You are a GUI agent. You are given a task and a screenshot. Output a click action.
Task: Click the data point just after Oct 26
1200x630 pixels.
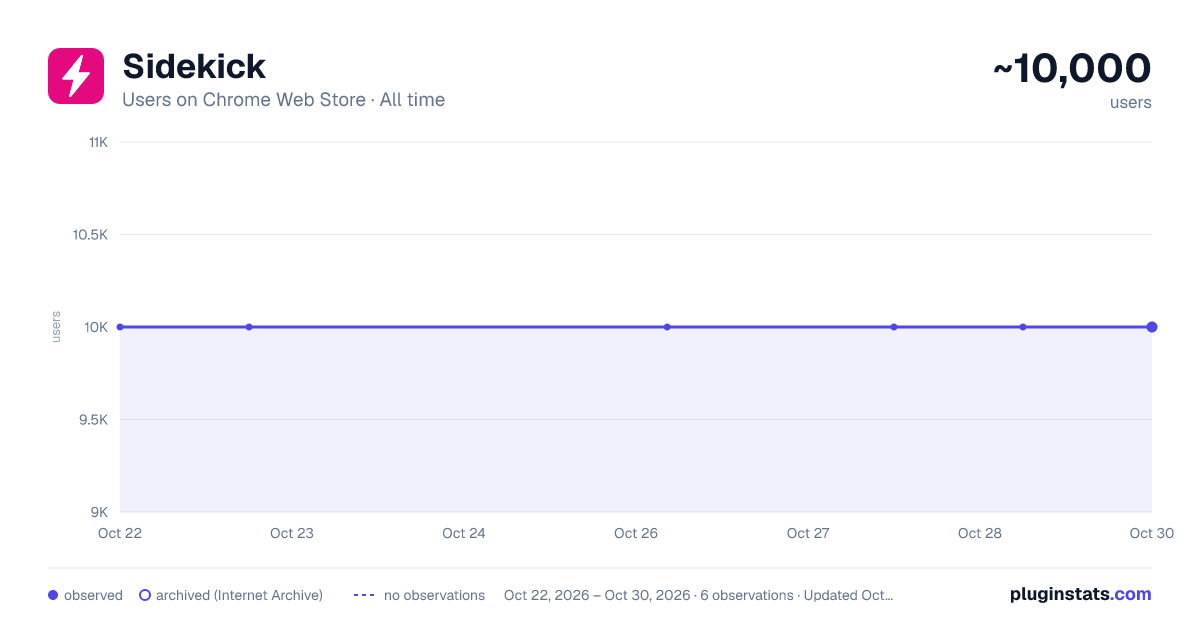click(667, 327)
